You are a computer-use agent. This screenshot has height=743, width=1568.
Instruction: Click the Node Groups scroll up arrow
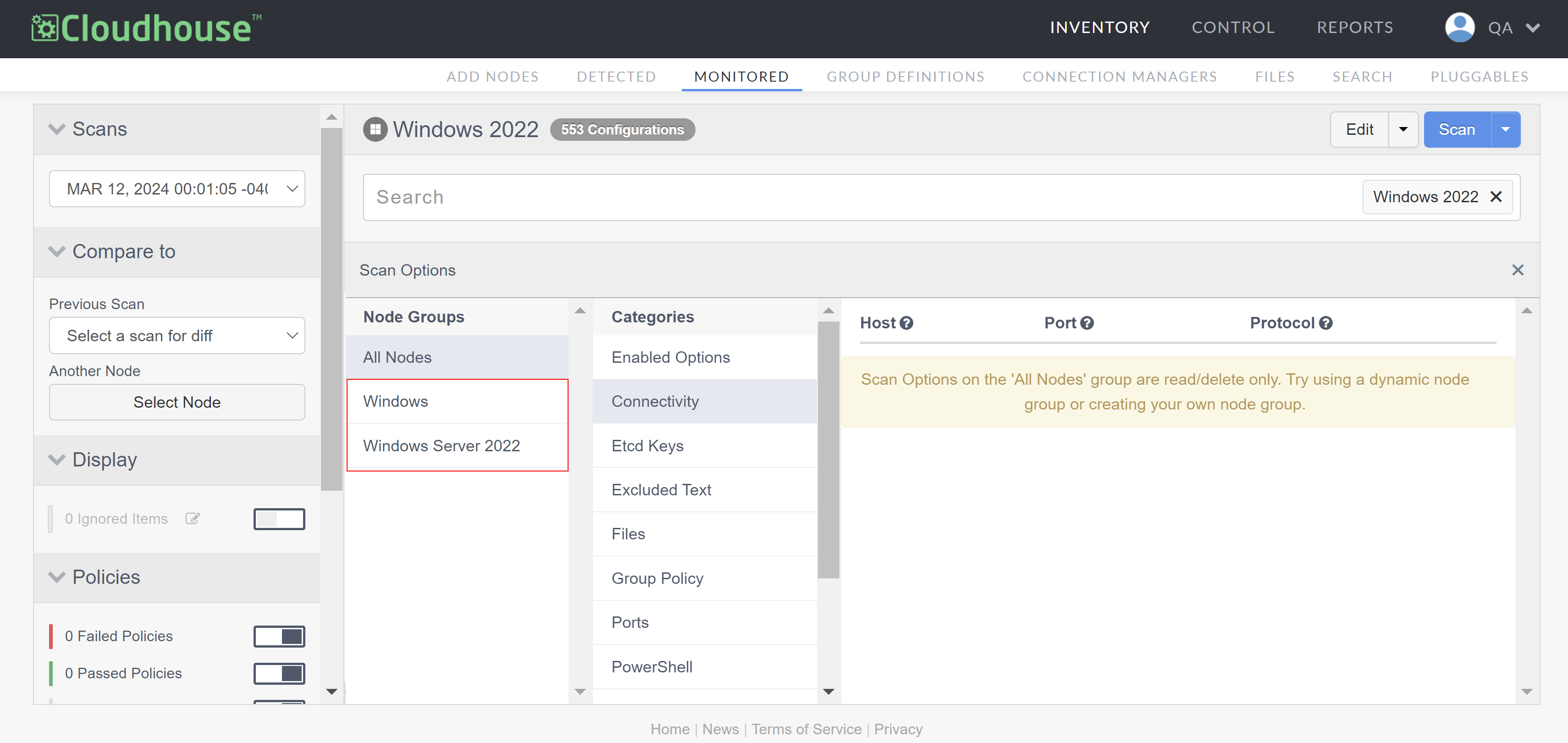580,311
